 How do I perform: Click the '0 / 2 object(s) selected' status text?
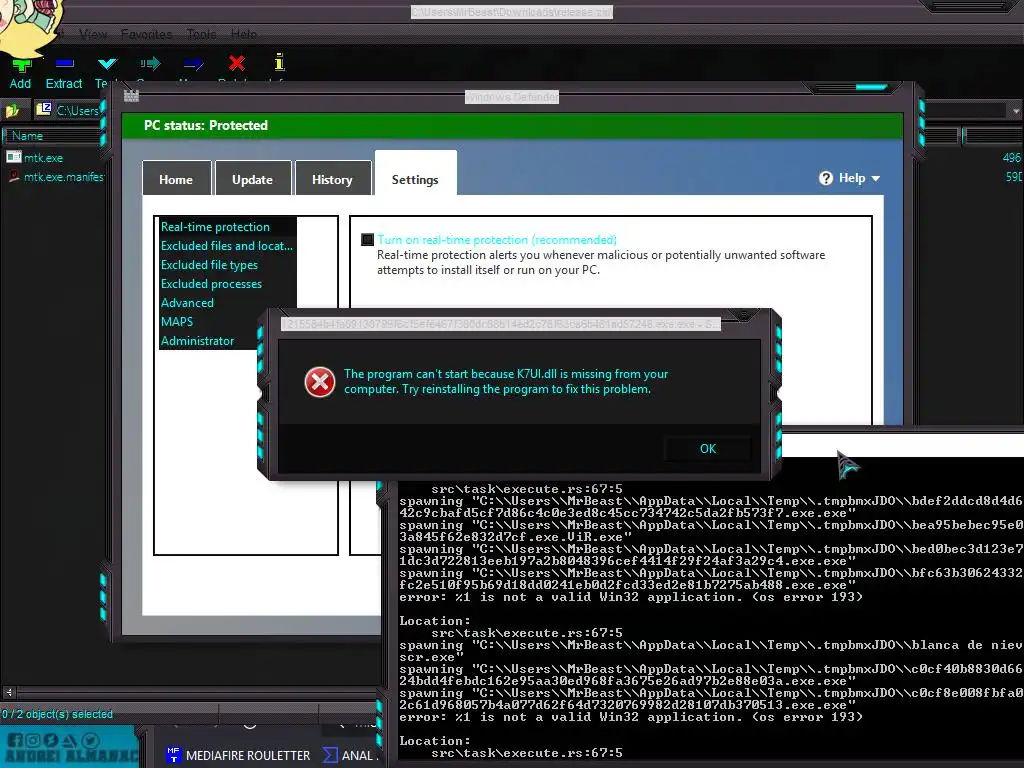click(57, 714)
